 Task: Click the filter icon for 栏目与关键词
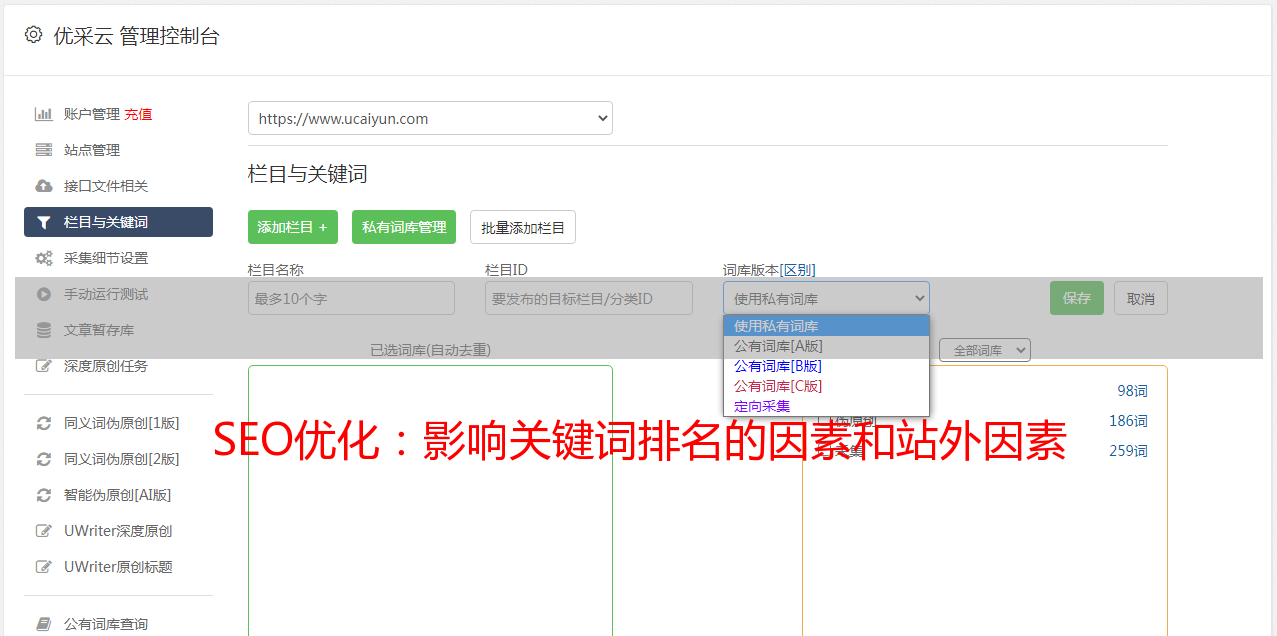coord(44,222)
